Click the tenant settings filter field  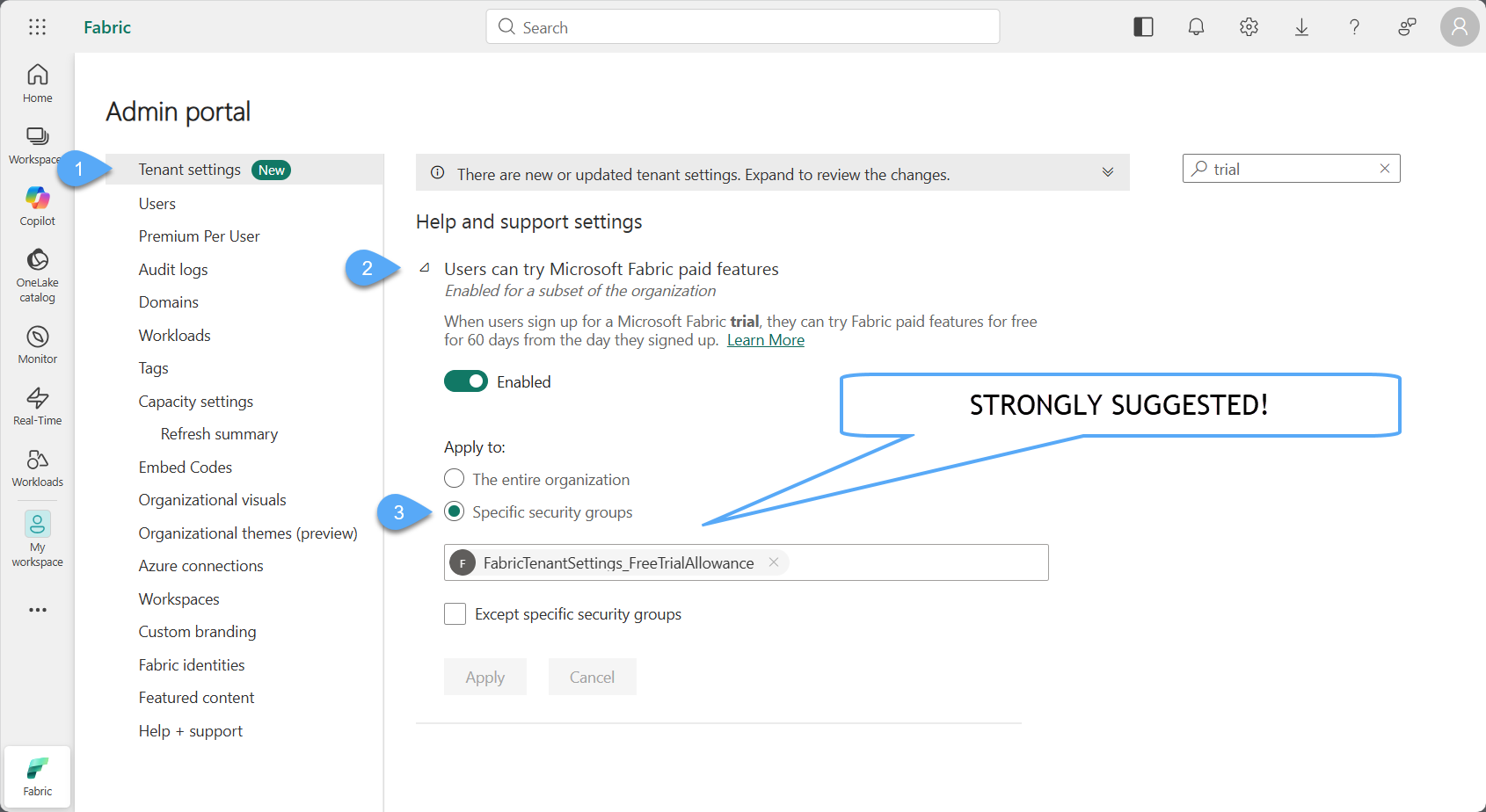point(1291,169)
